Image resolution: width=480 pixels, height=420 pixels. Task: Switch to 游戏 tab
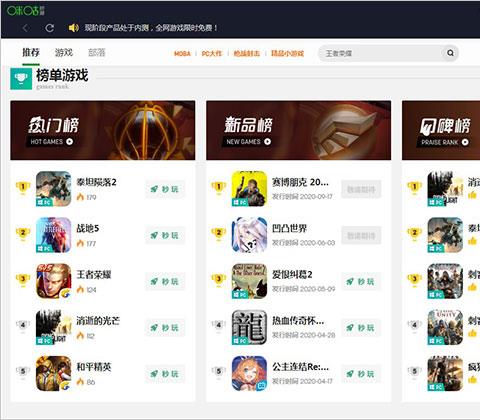(64, 52)
